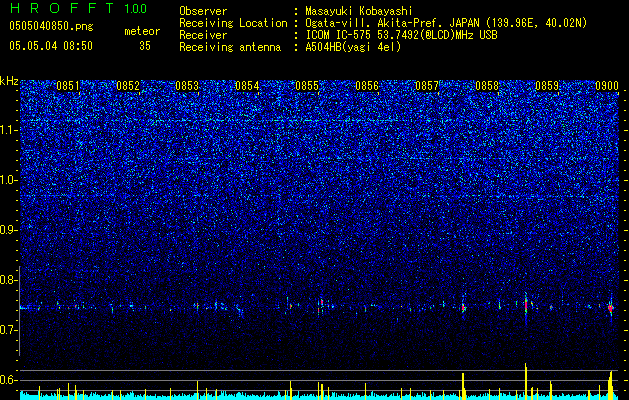Click the 1.0 kHz axis label
Image resolution: width=629 pixels, height=400 pixels.
[x=9, y=180]
